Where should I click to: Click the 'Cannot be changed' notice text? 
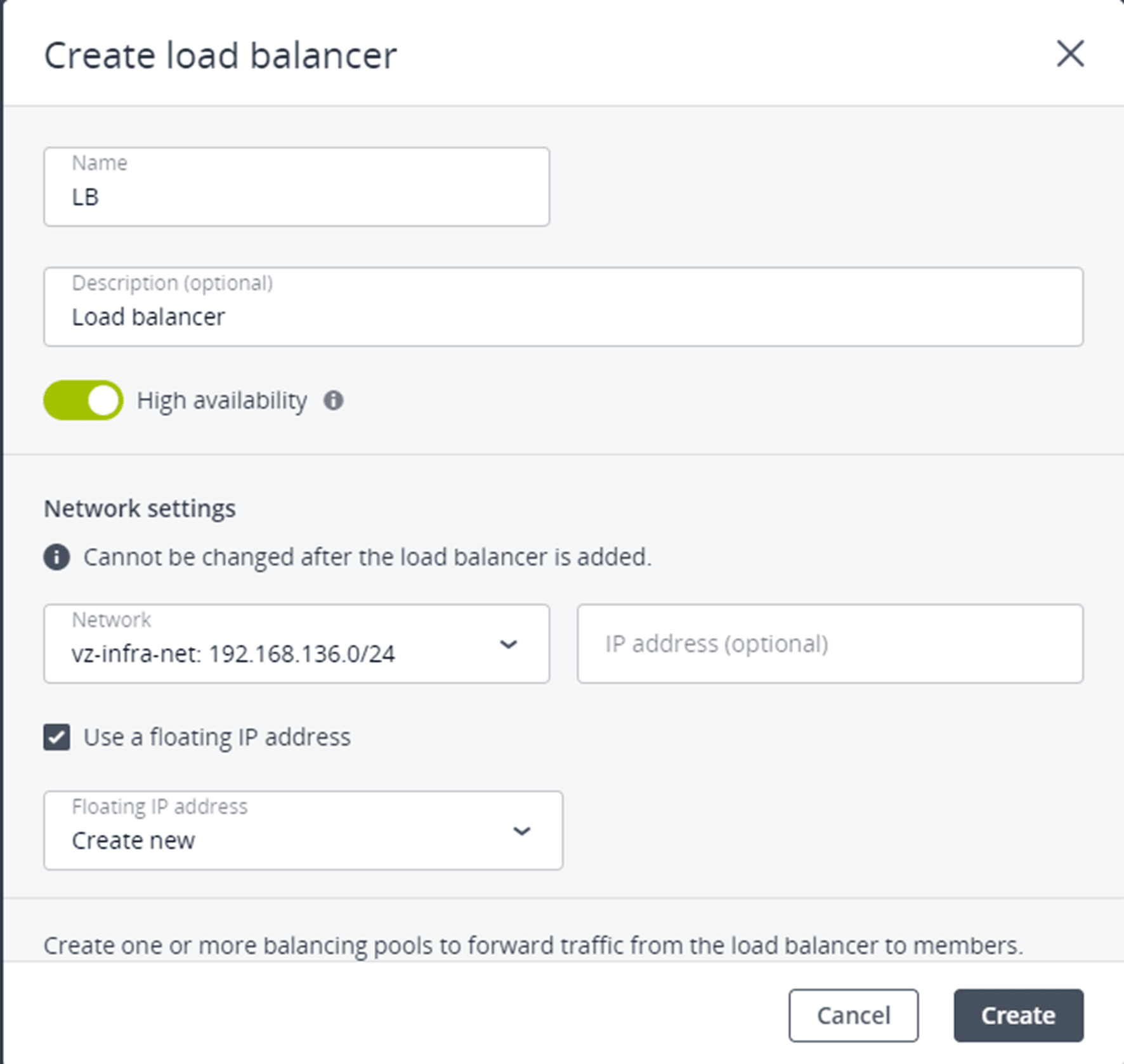point(367,557)
